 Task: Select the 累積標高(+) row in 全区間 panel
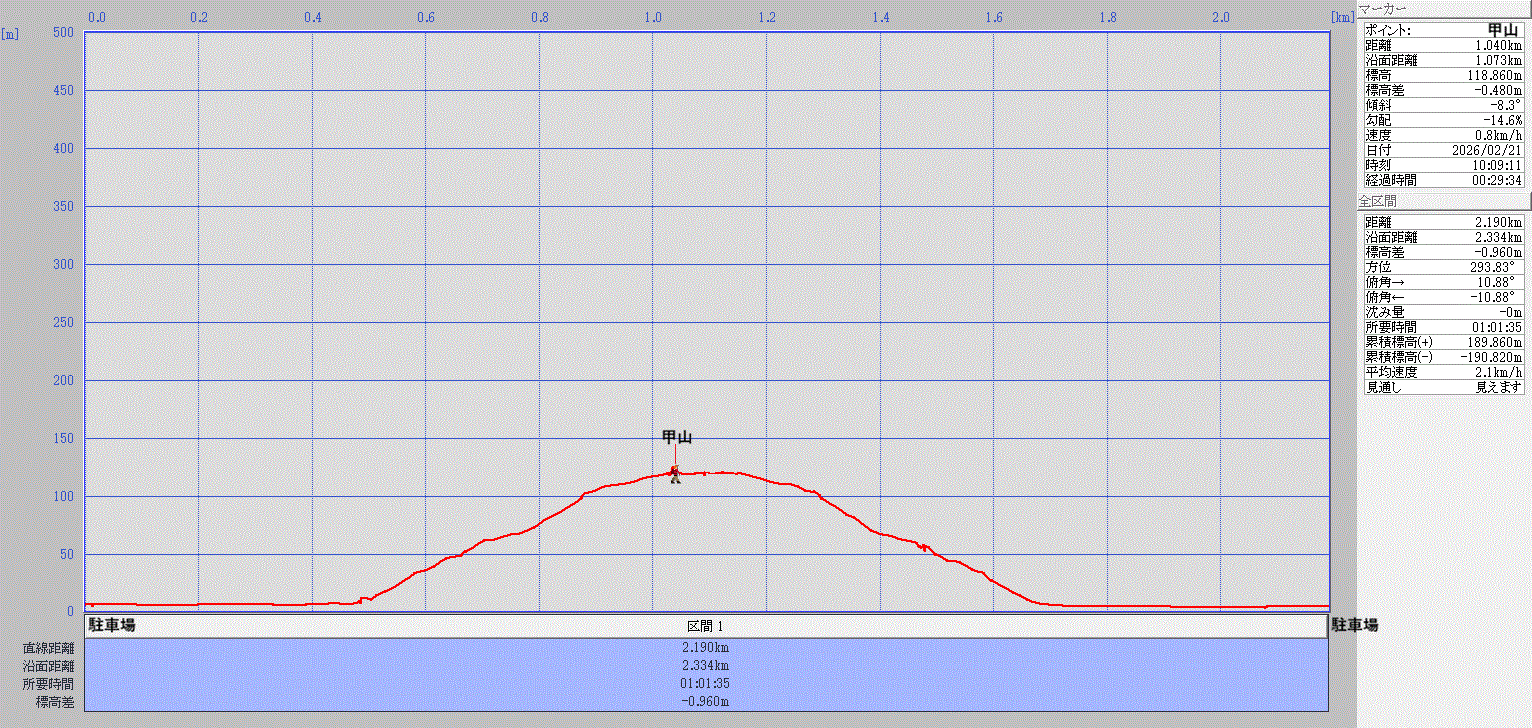[1443, 342]
